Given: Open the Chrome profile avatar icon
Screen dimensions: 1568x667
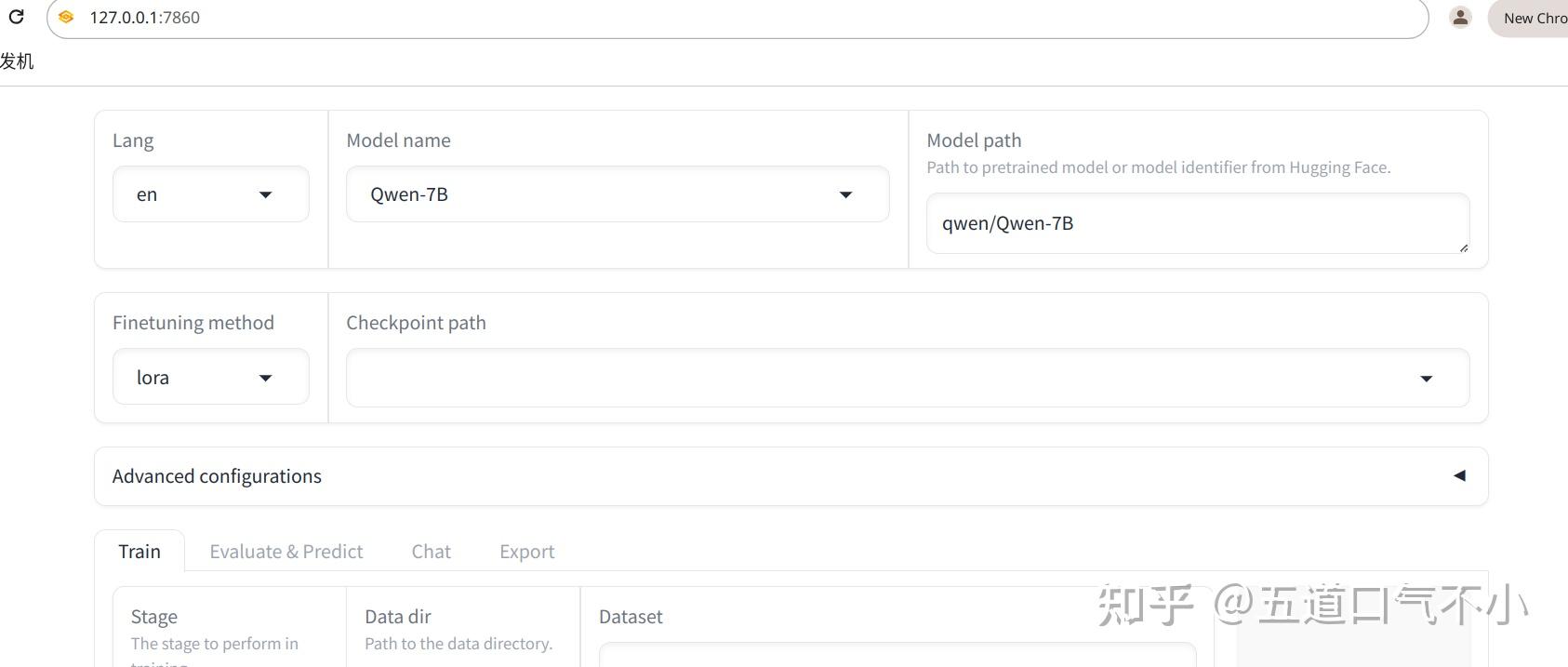Looking at the screenshot, I should [1460, 17].
